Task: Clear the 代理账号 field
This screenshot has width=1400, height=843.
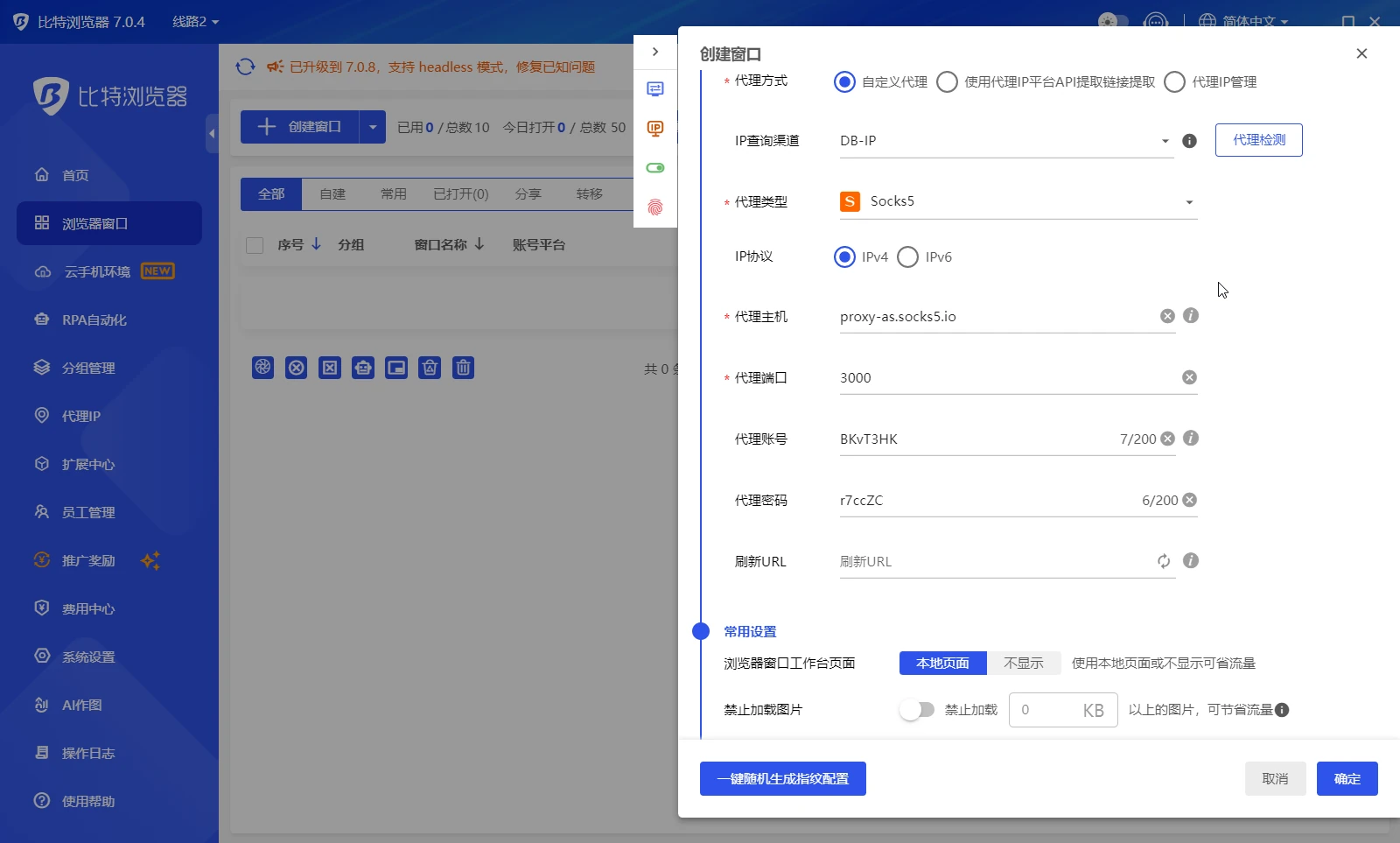Action: pos(1167,439)
